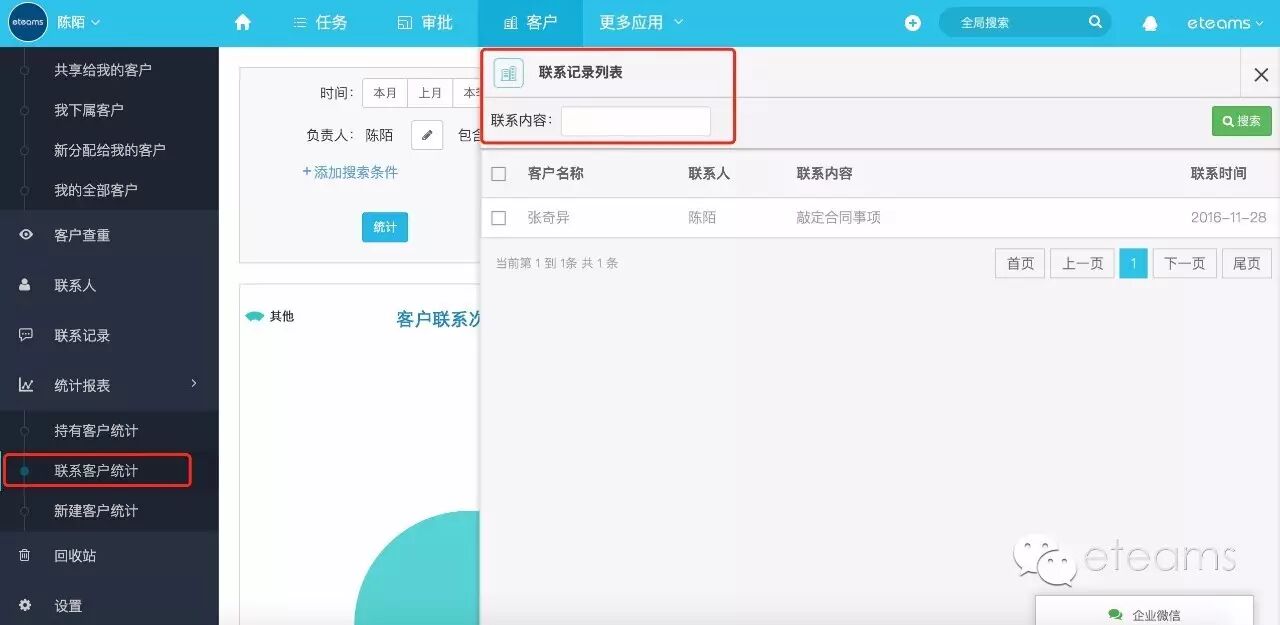Edit 负责人 using the pencil icon

427,135
